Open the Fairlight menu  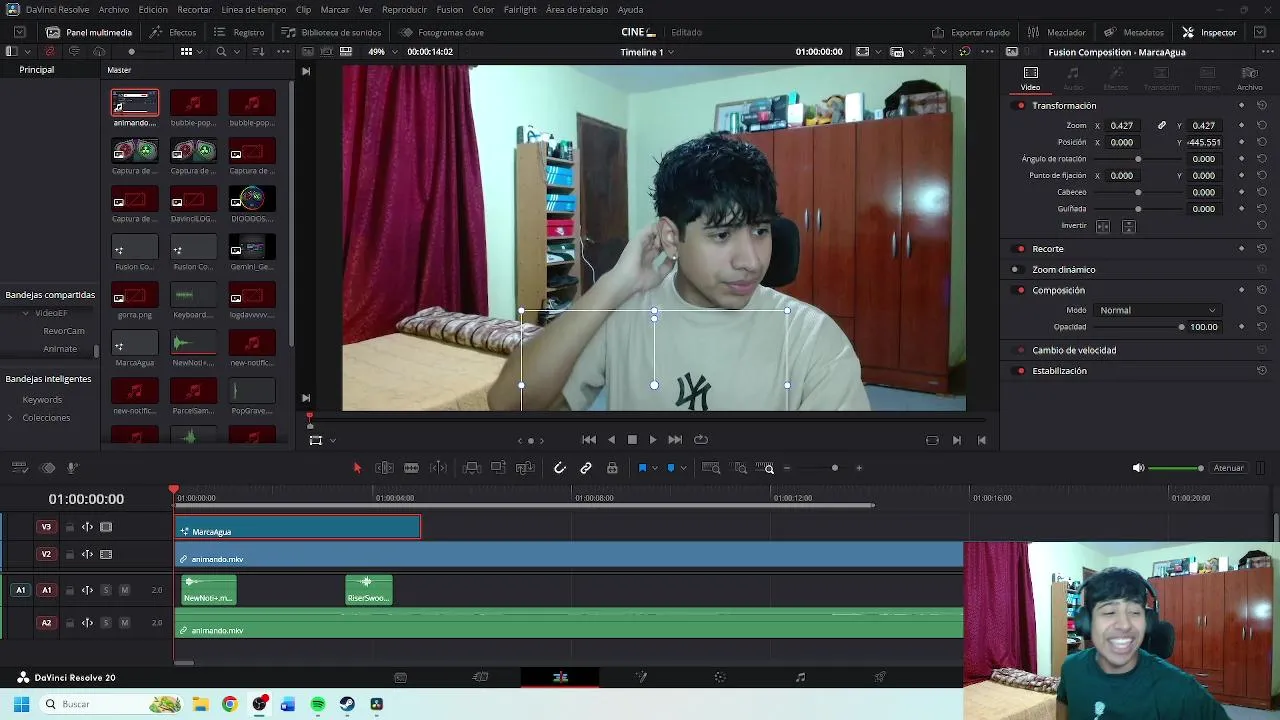coord(520,9)
